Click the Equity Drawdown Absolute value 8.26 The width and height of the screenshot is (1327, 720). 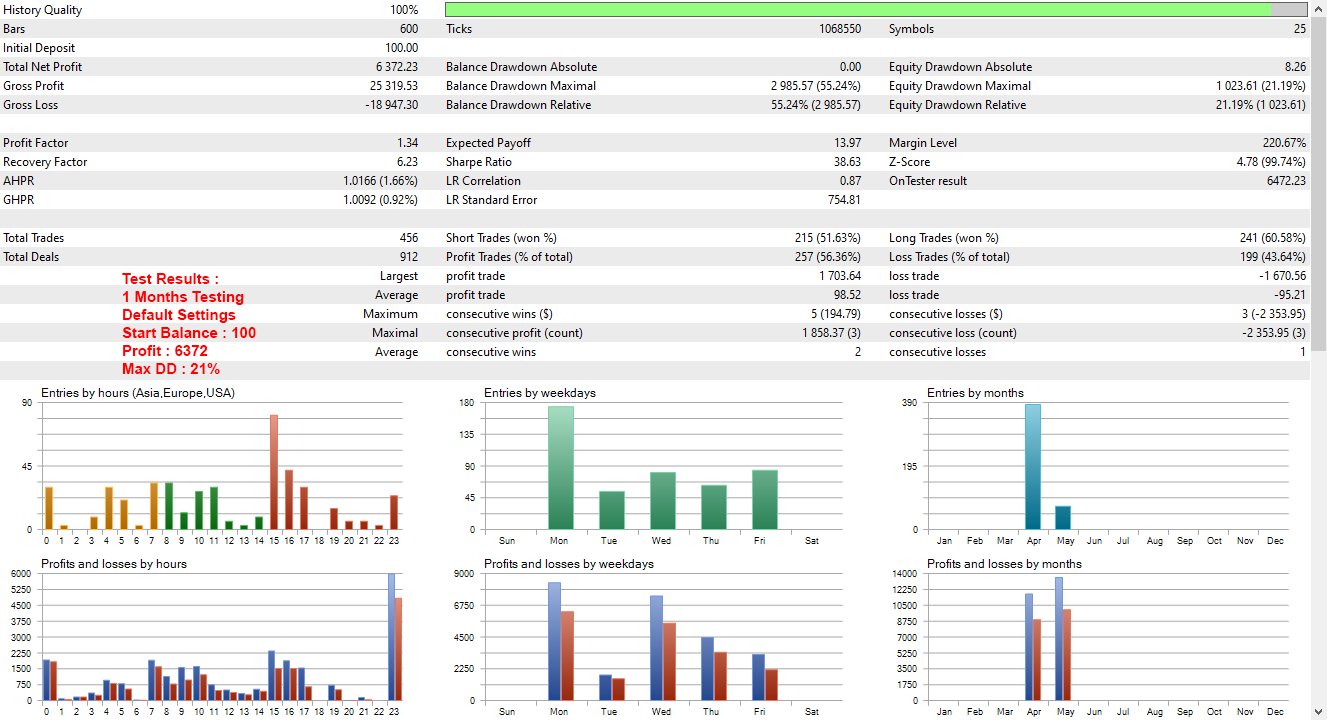tap(1296, 67)
